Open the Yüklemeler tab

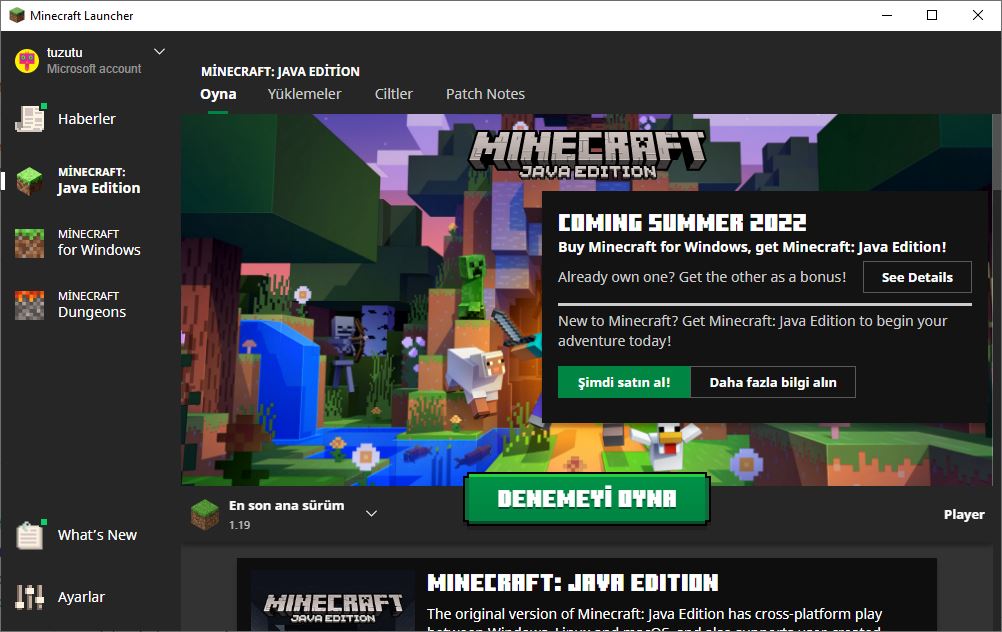(304, 94)
